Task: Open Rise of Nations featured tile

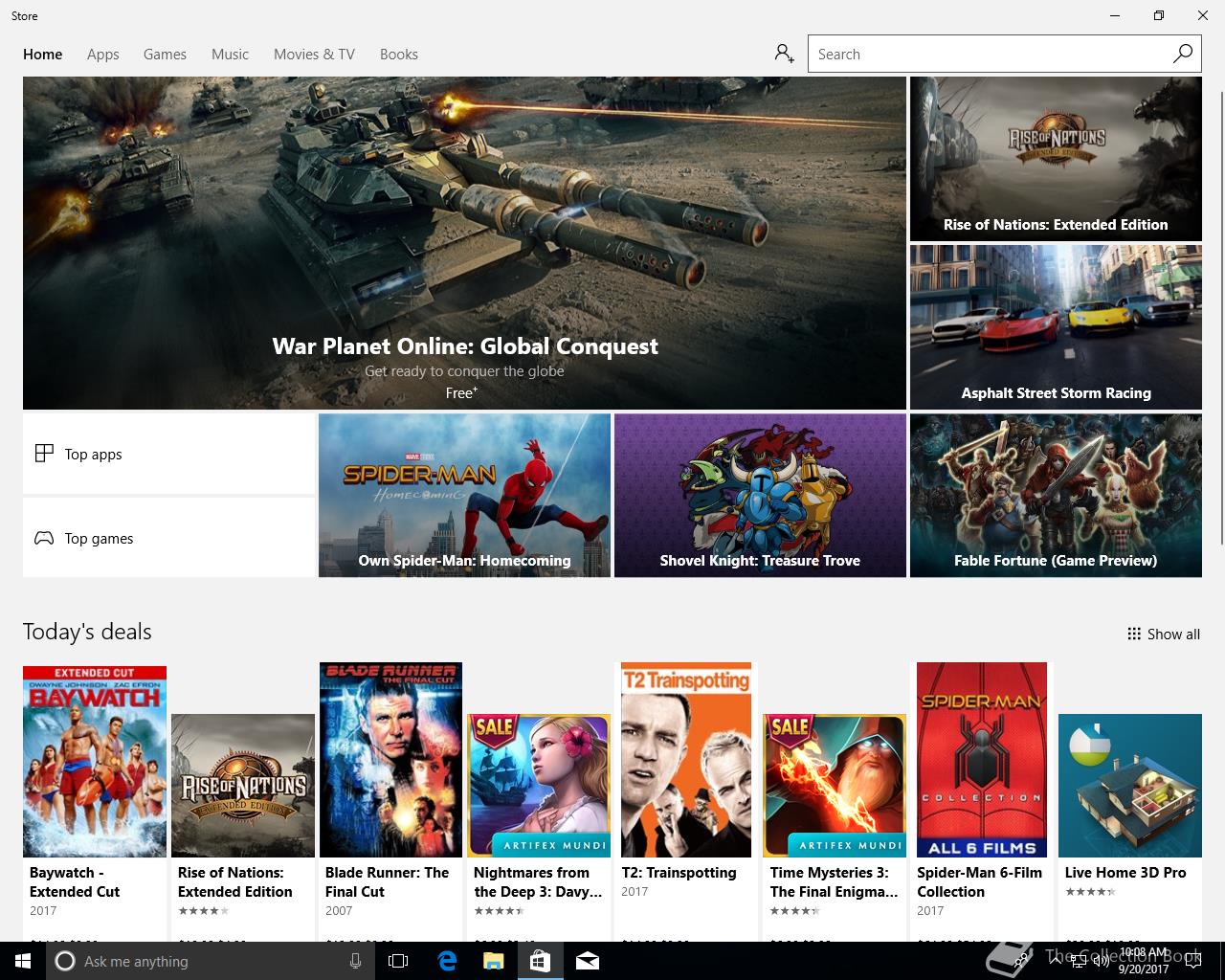Action: tap(1056, 159)
